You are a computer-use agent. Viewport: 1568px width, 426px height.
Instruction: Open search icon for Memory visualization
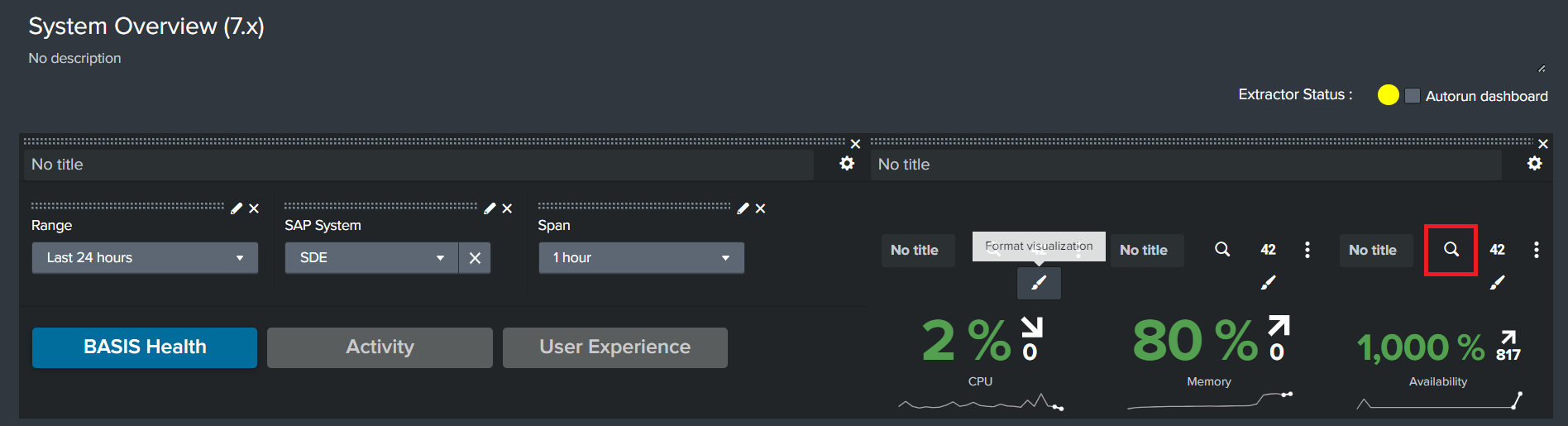pos(1221,249)
